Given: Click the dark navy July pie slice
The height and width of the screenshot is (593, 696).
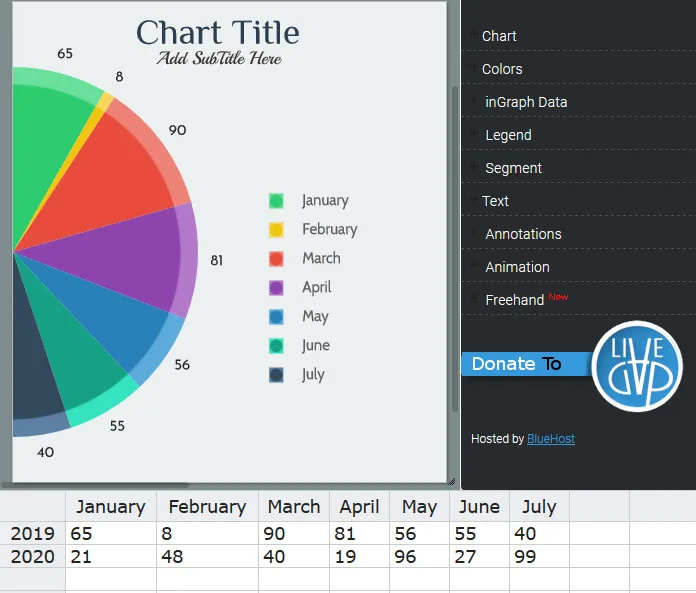Looking at the screenshot, I should click(33, 377).
